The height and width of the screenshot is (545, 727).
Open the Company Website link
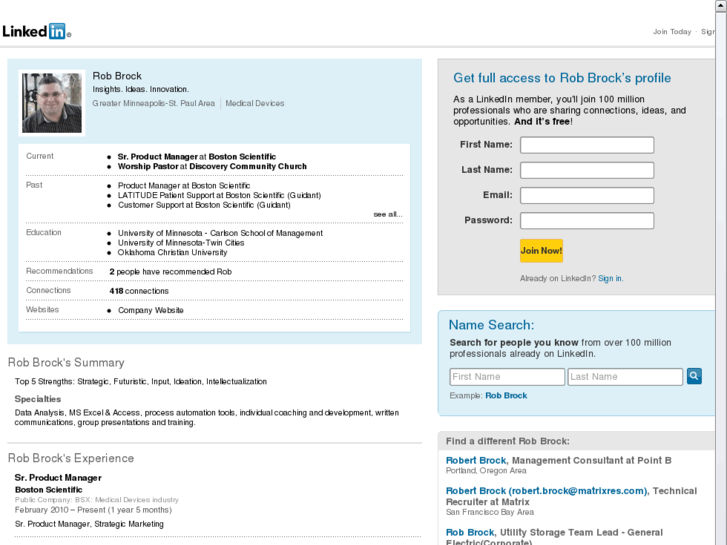[151, 310]
